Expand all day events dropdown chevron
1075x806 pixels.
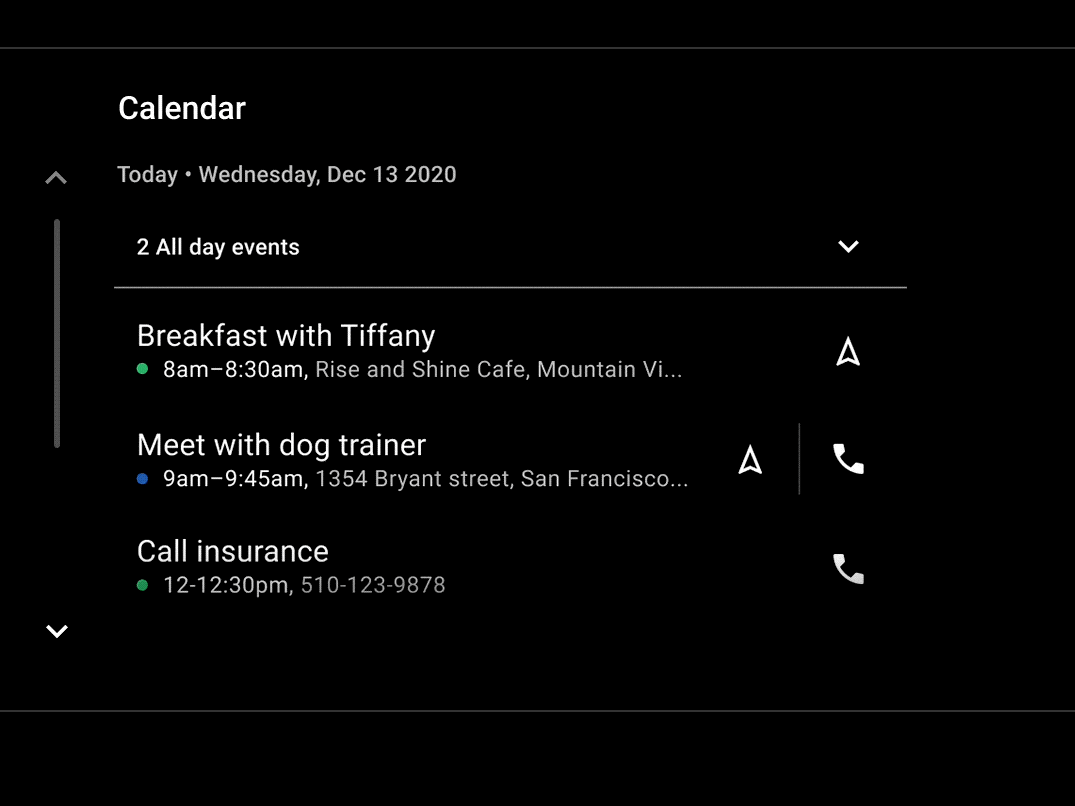pos(848,247)
